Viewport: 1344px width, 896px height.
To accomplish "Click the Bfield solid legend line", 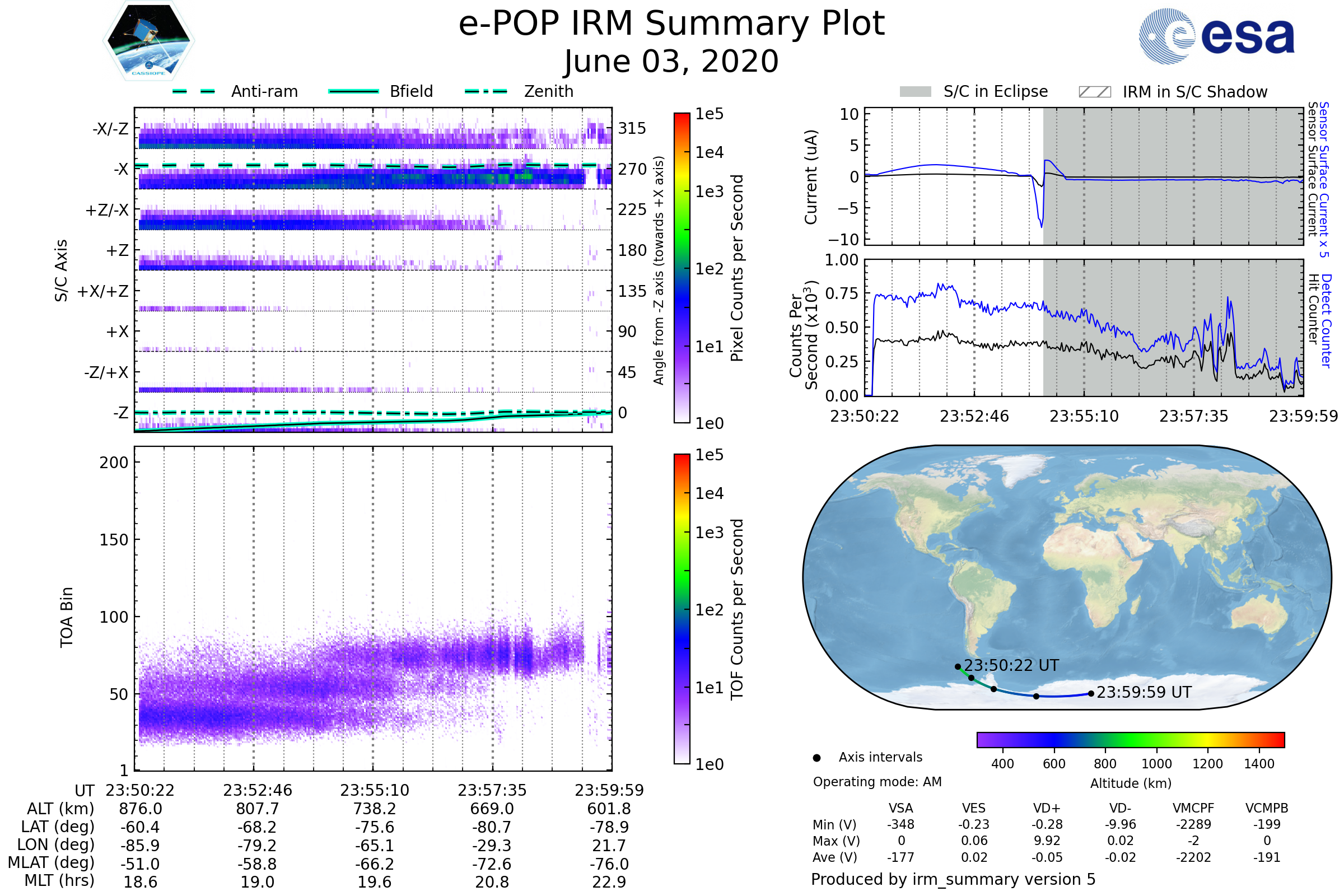I will pos(353,91).
